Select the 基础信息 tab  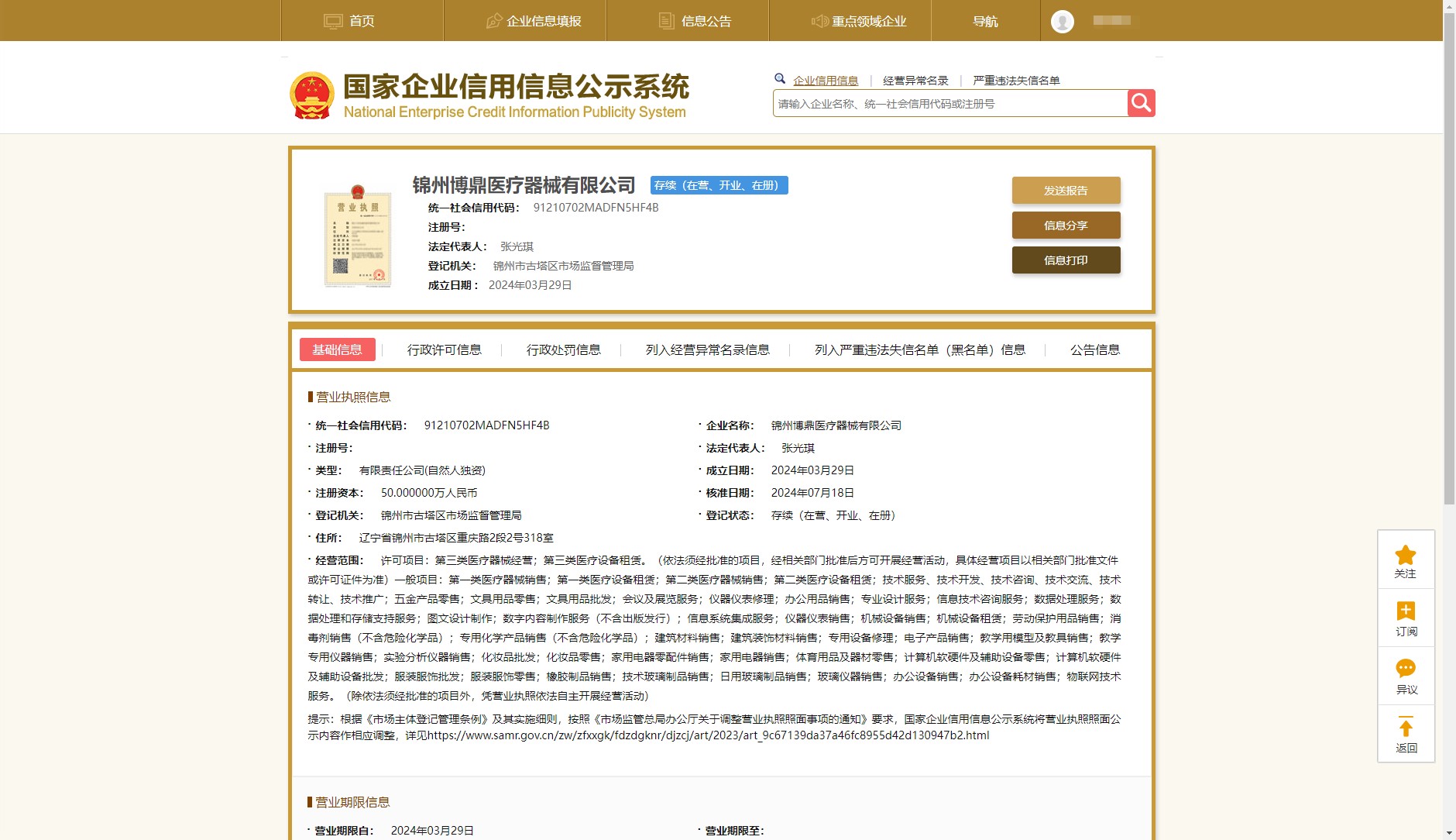click(338, 349)
